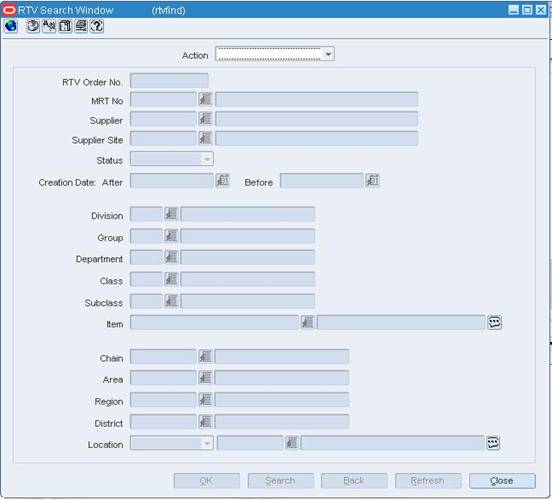Screen dimensions: 552x500
Task: Click the printer icon in the toolbar
Action: pyautogui.click(x=81, y=26)
